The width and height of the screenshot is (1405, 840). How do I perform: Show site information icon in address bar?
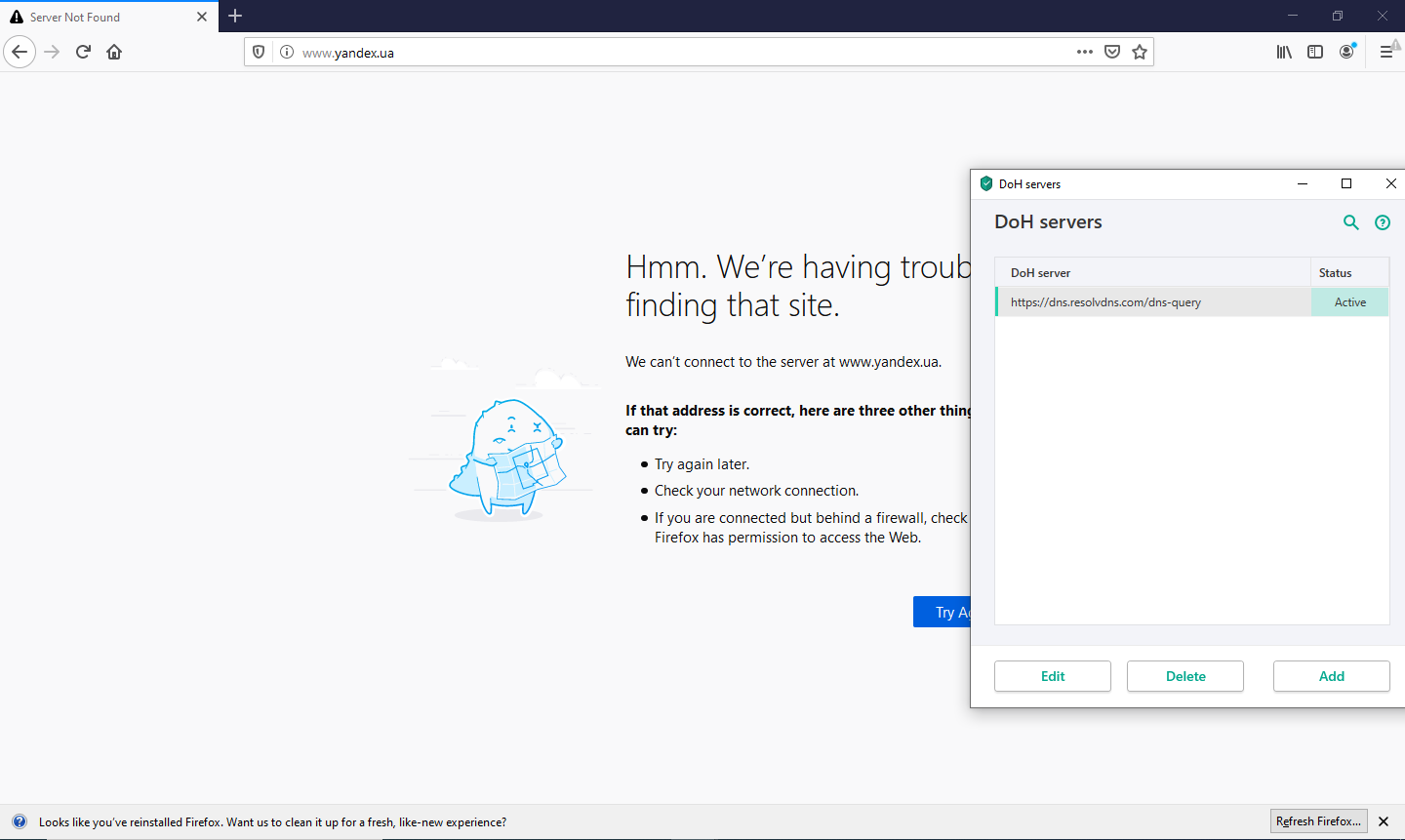[287, 52]
